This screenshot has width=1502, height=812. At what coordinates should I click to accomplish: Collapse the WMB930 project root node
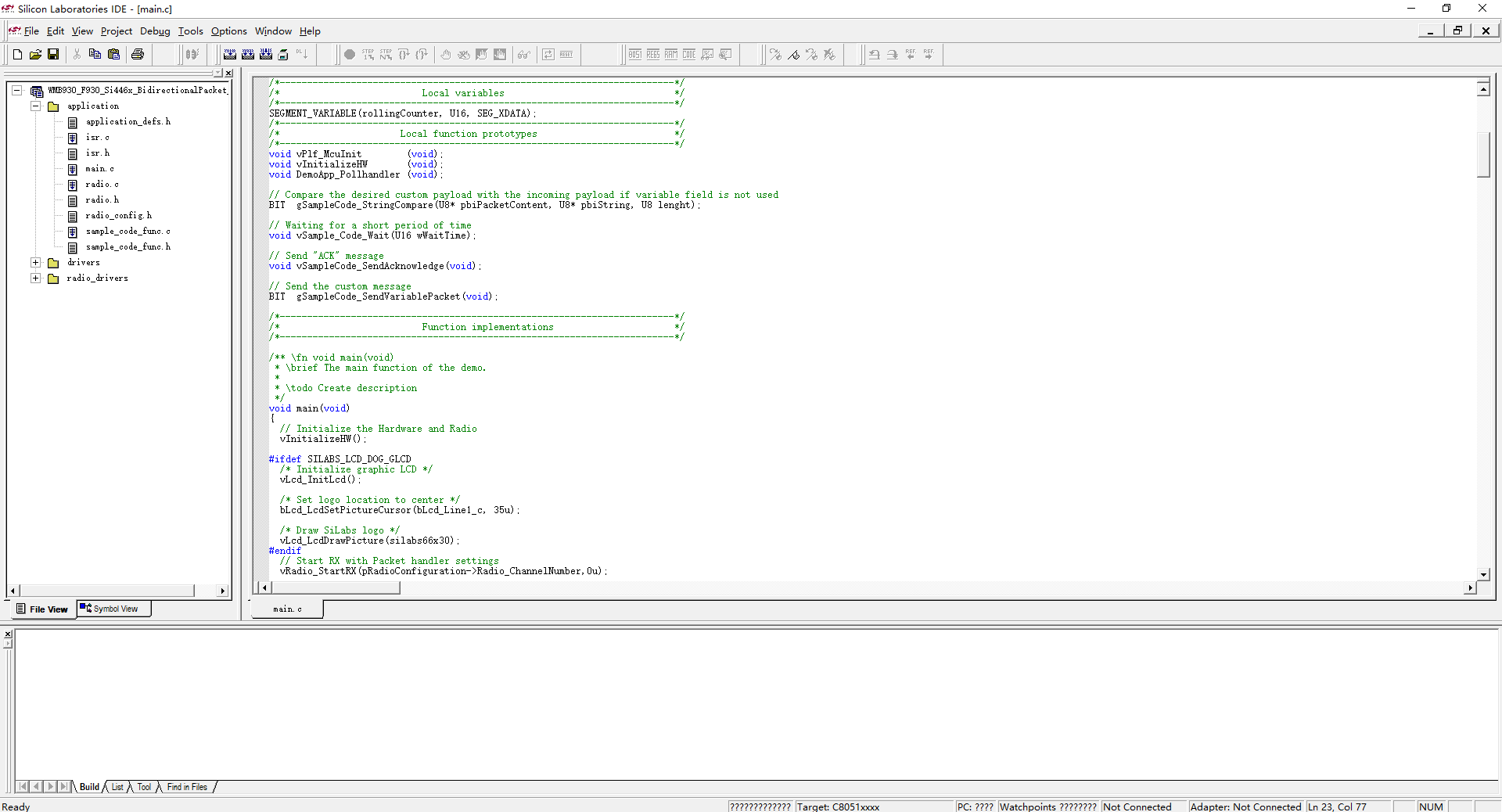16,90
